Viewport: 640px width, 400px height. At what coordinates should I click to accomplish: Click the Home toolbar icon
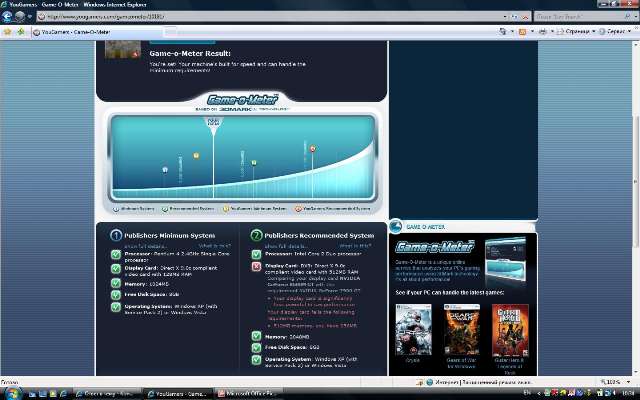pyautogui.click(x=503, y=31)
